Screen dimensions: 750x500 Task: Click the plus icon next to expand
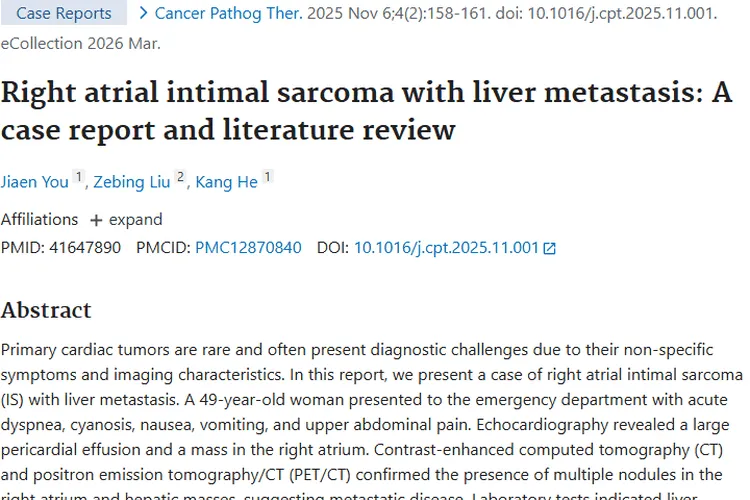96,220
